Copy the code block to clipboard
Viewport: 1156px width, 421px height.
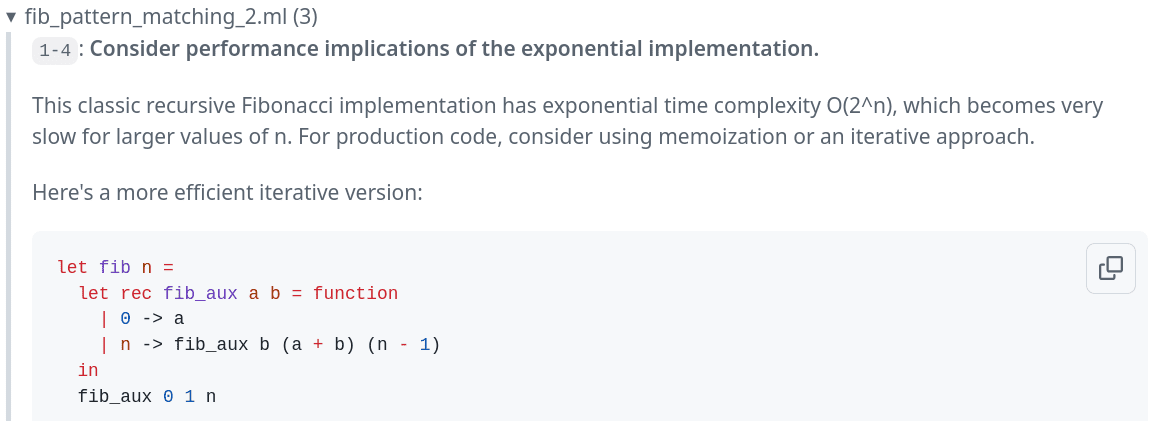click(x=1110, y=268)
